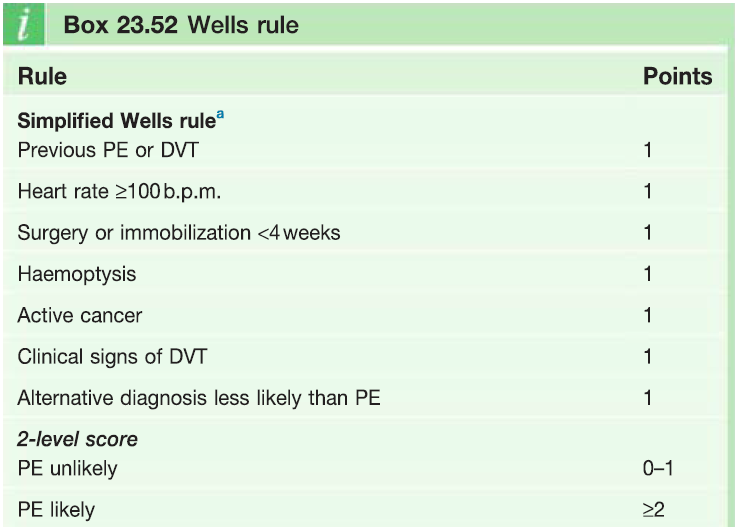Click 'Alternative diagnosis less likely than PE'
735x527 pixels.
tap(199, 398)
